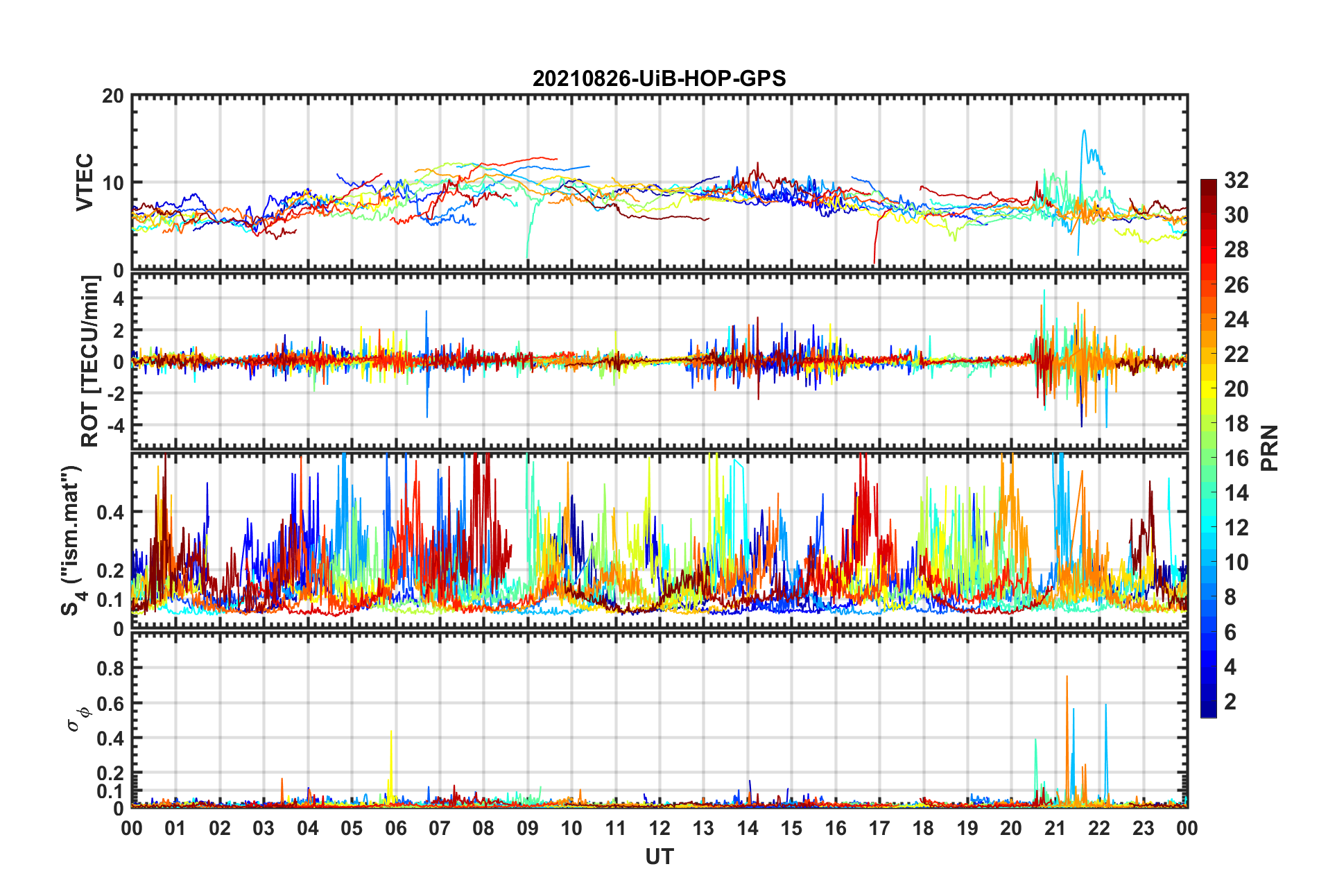The width and height of the screenshot is (1319, 896).
Task: Select the "26" tick on PRN colorbar
Action: [1236, 284]
